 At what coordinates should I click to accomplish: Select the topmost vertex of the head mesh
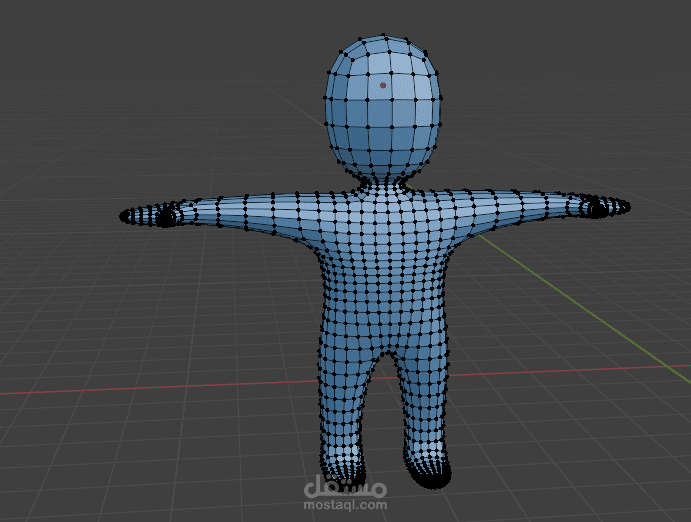tap(384, 34)
